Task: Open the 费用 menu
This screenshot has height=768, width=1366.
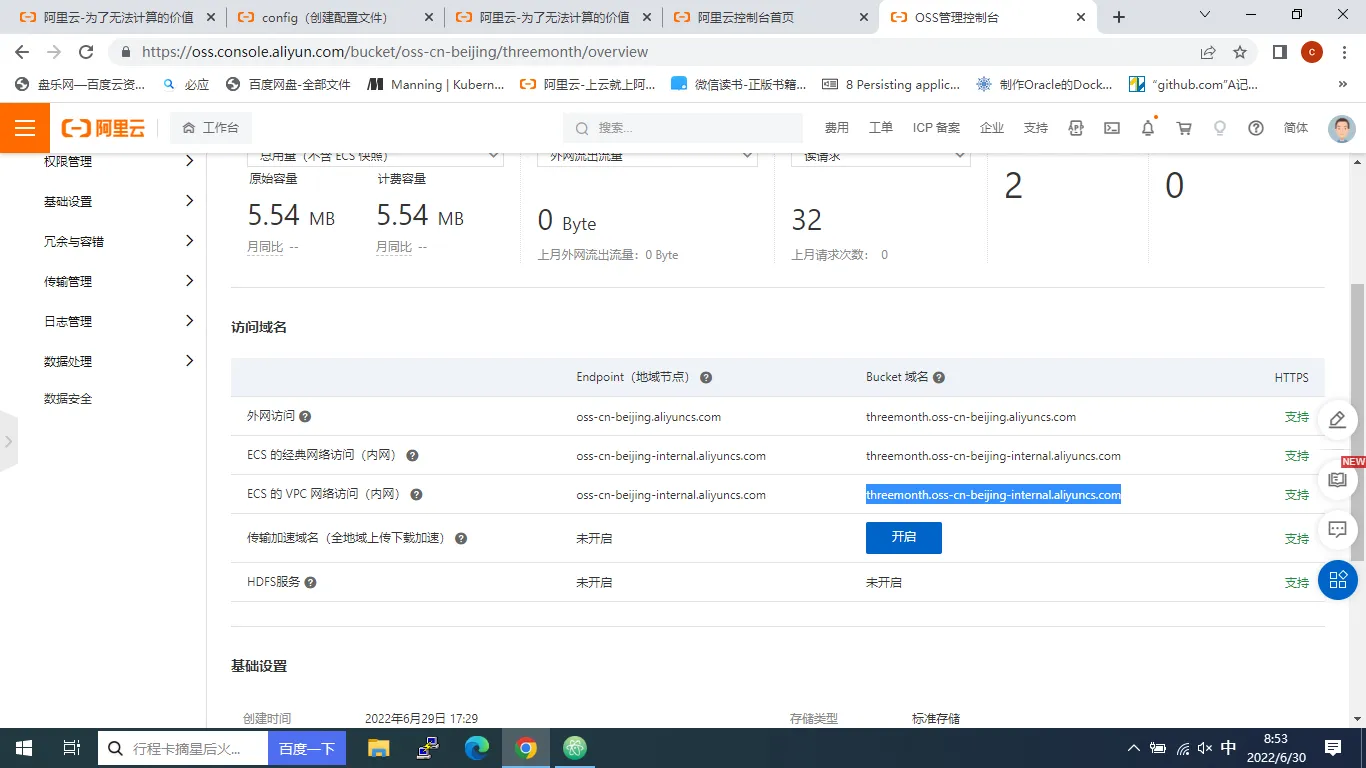Action: click(836, 128)
